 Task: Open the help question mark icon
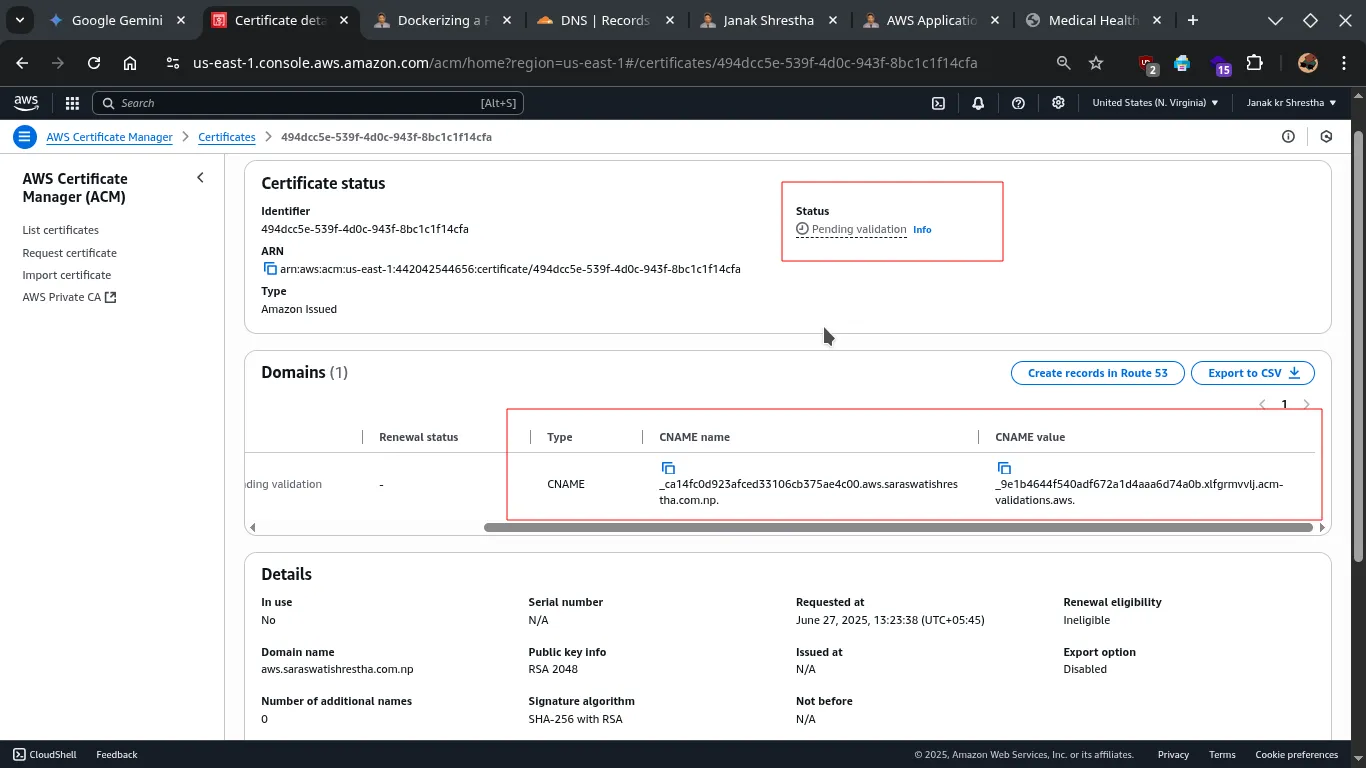[1018, 103]
